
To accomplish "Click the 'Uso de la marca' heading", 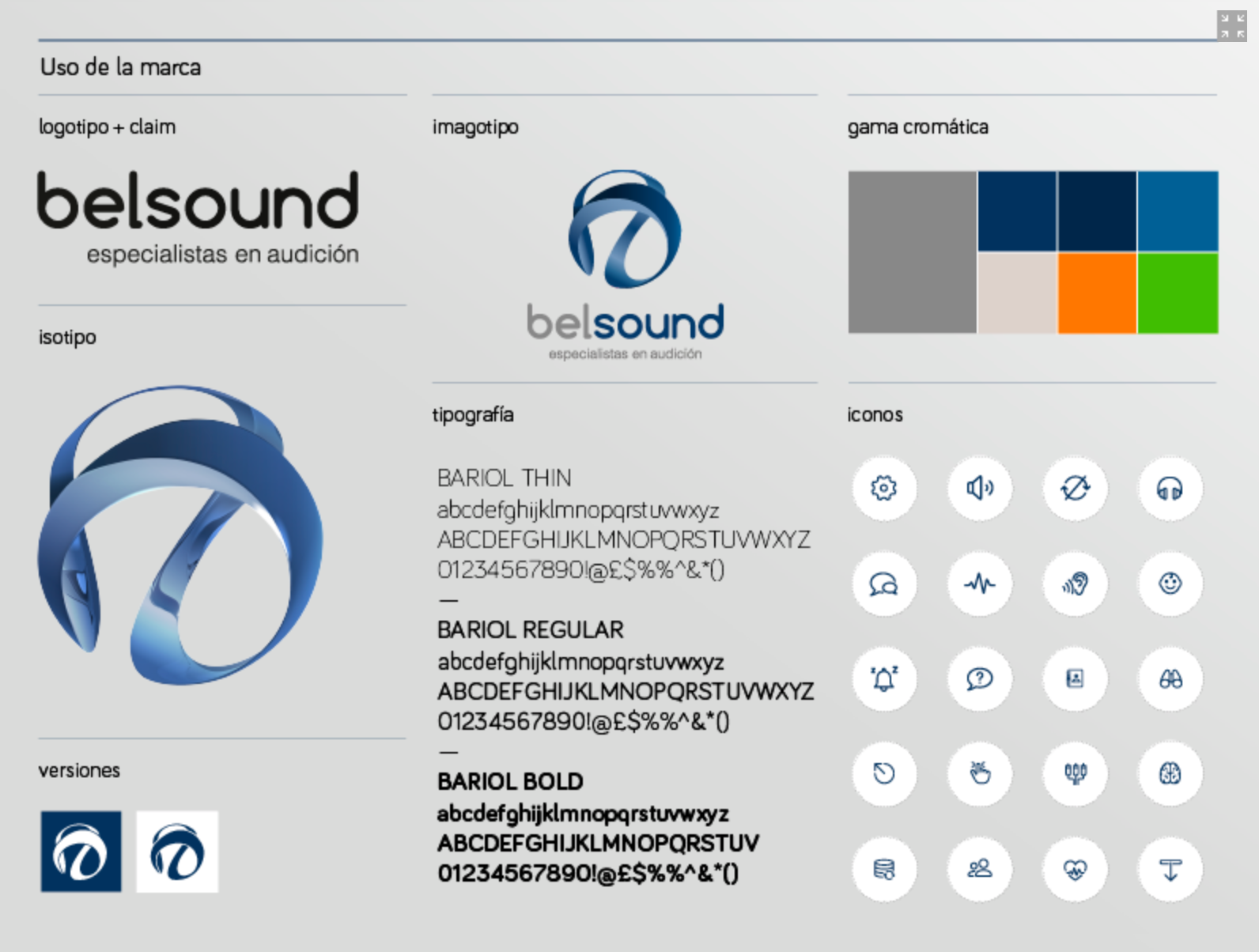I will [x=120, y=67].
